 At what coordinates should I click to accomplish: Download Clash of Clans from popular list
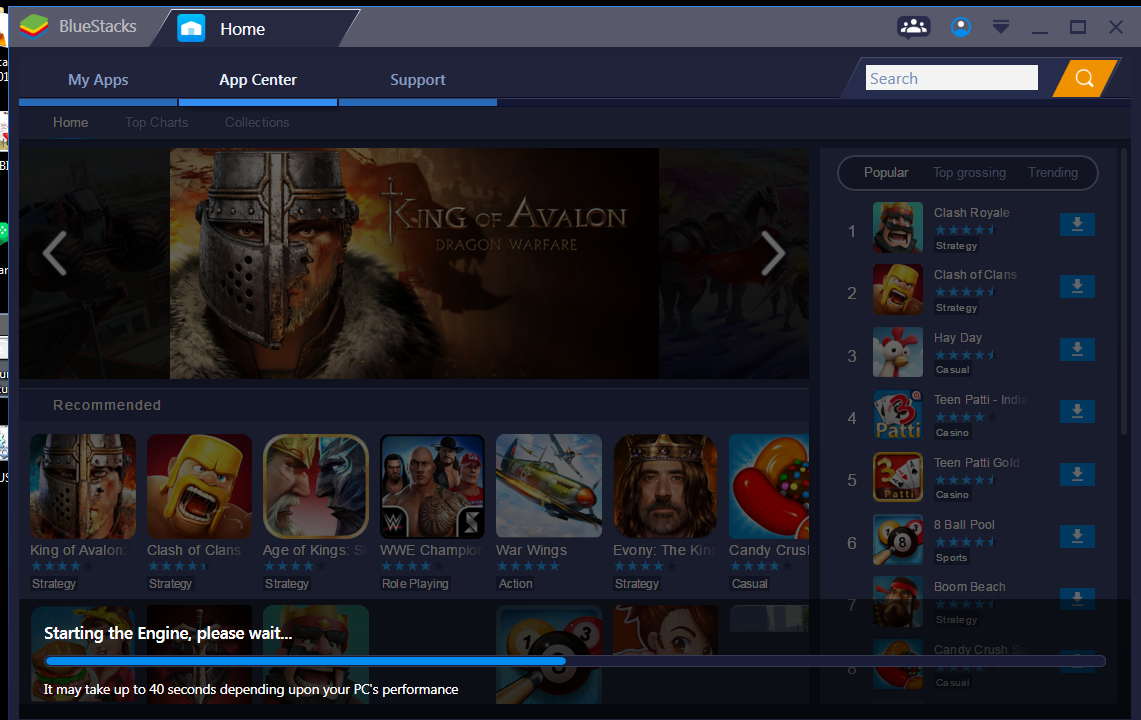[1077, 286]
